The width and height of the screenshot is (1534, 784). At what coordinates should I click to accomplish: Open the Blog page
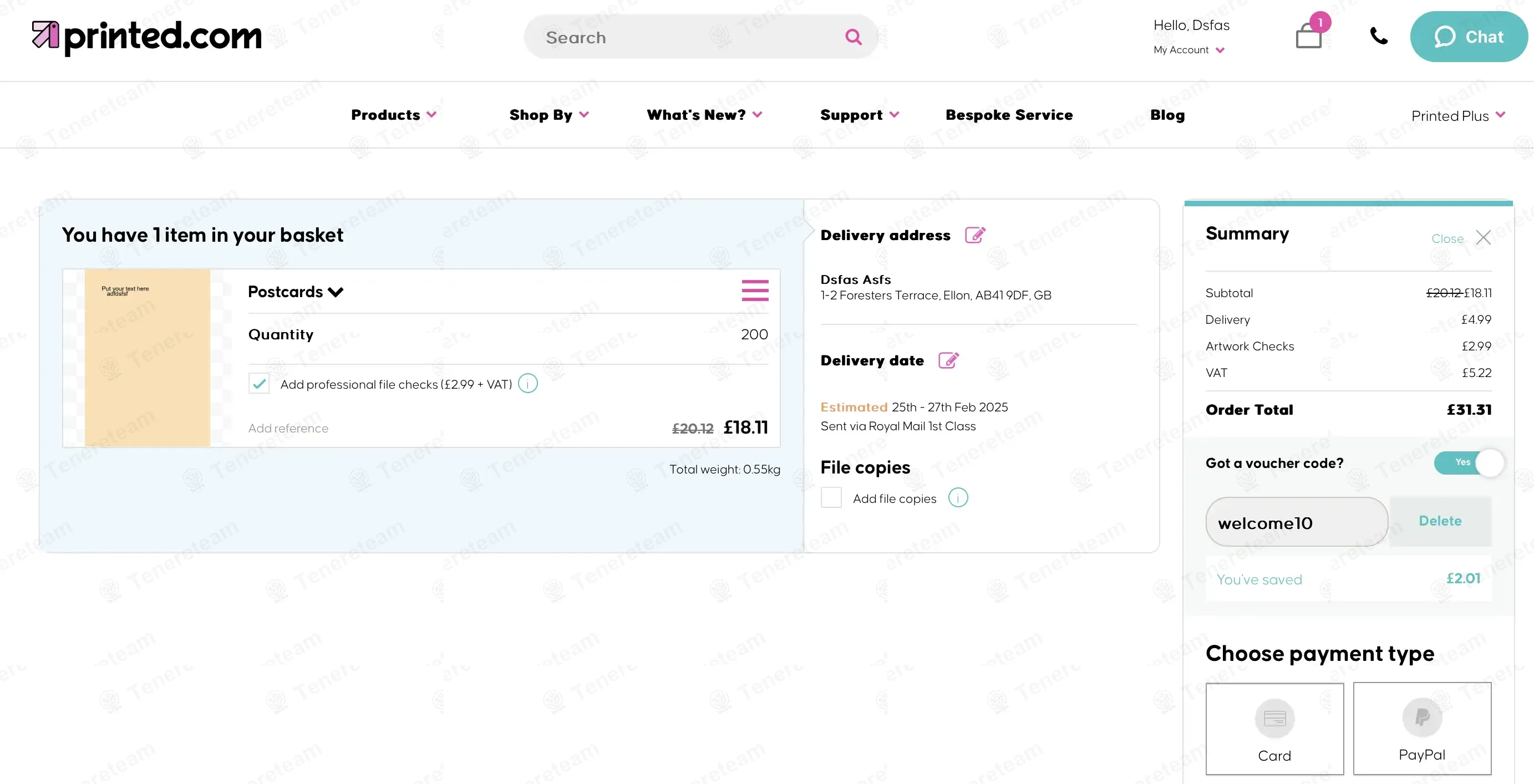[x=1166, y=115]
